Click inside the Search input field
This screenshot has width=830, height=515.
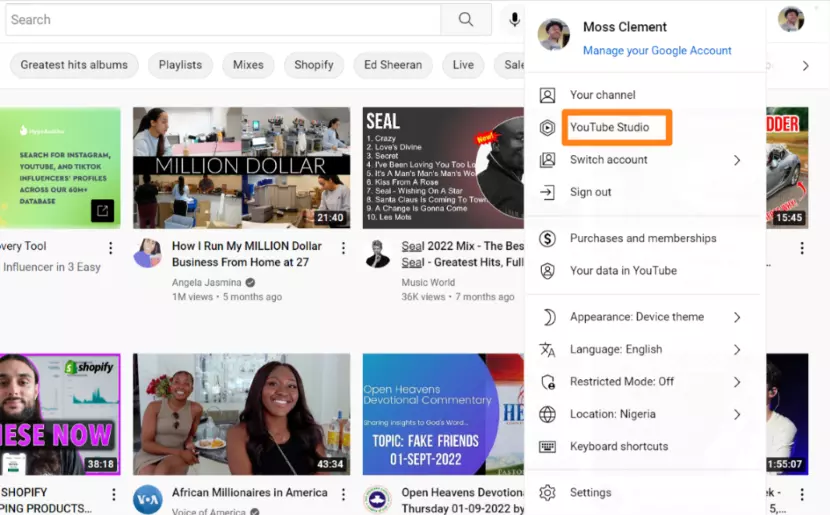220,19
